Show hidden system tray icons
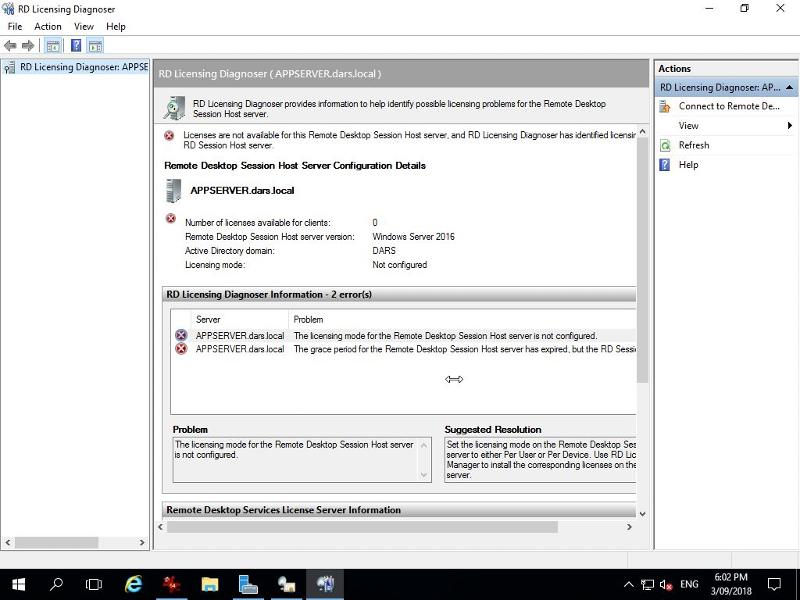 [629, 585]
